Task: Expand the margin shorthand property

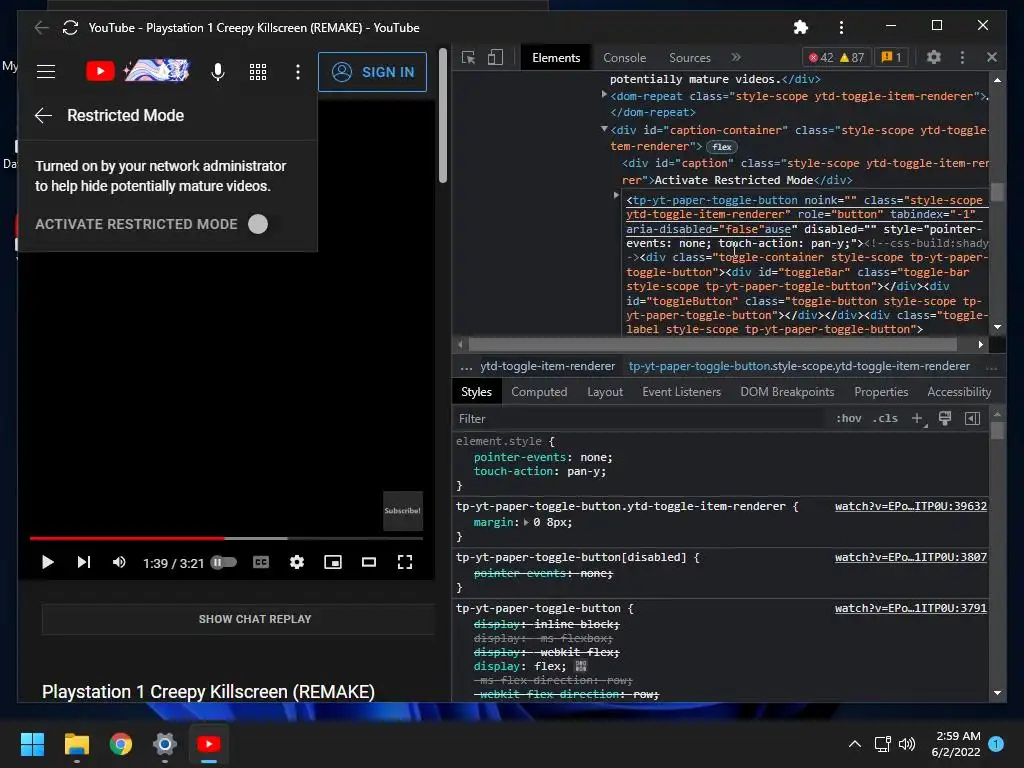Action: coord(526,522)
